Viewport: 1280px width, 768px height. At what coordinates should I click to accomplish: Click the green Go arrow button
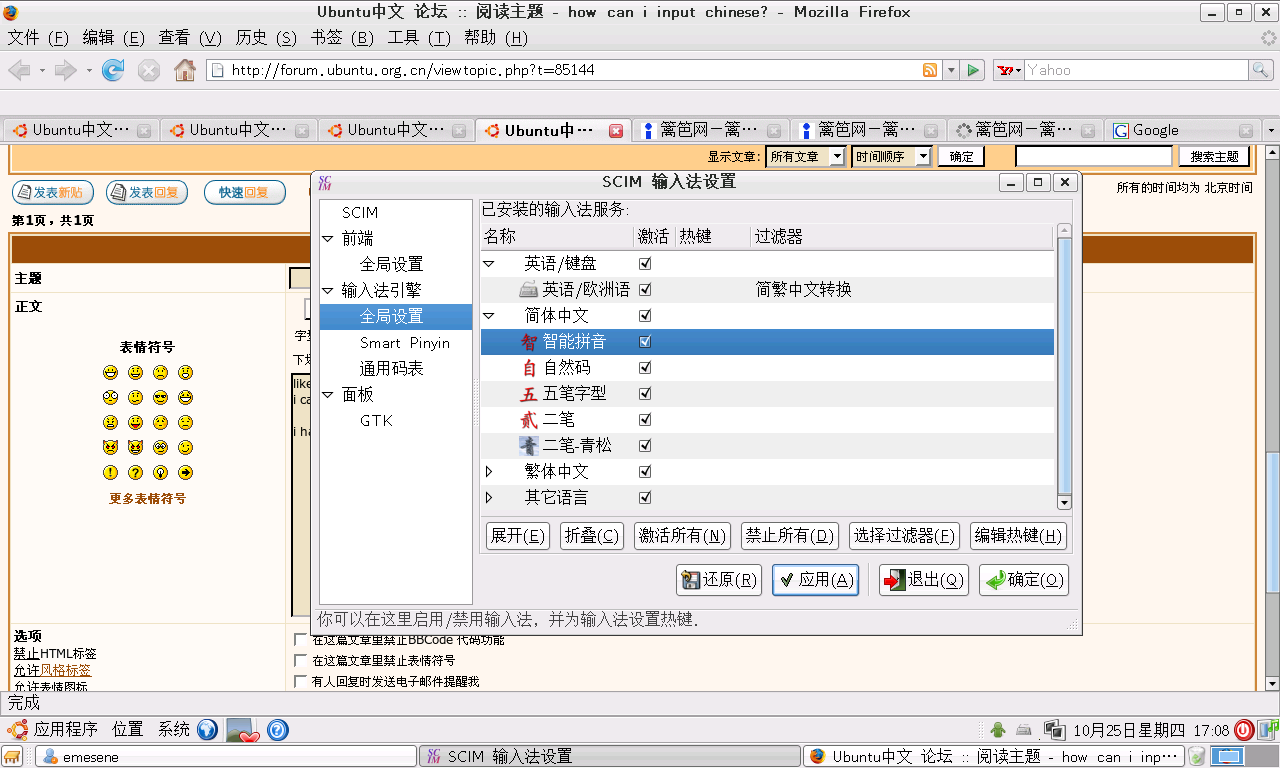tap(973, 70)
